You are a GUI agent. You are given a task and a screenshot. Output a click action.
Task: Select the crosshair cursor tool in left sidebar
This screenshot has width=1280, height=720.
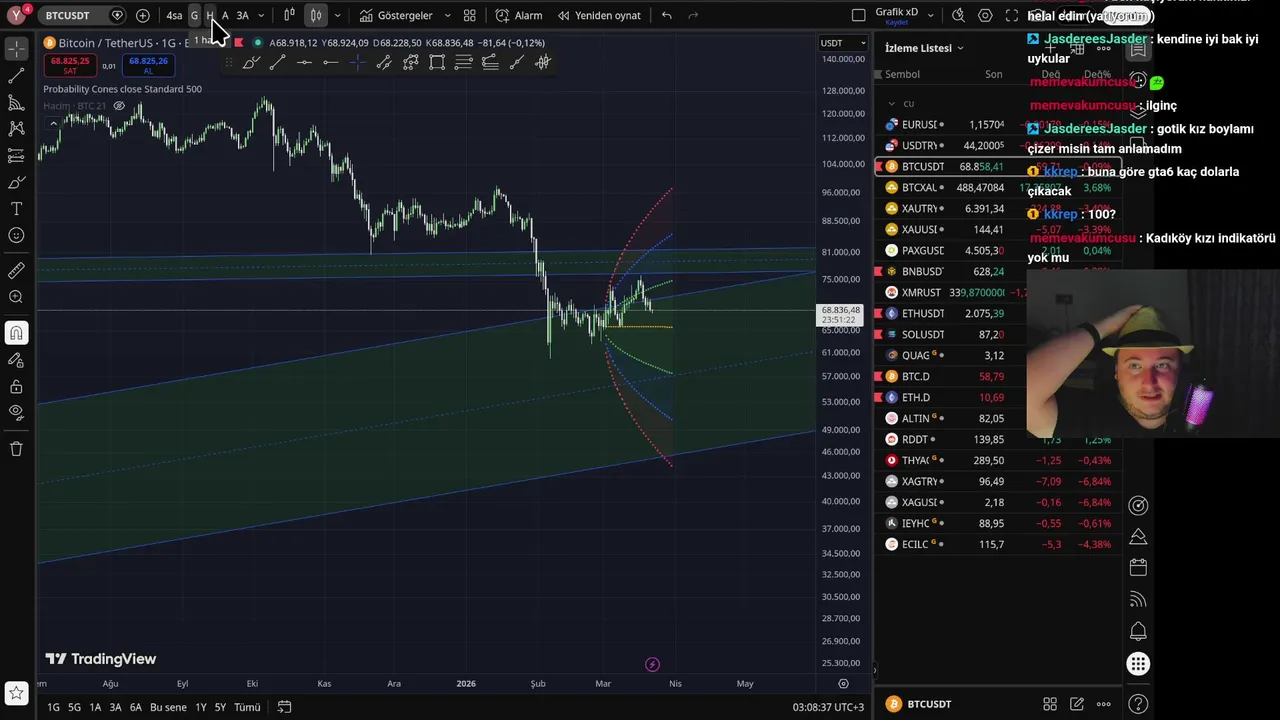[x=16, y=48]
